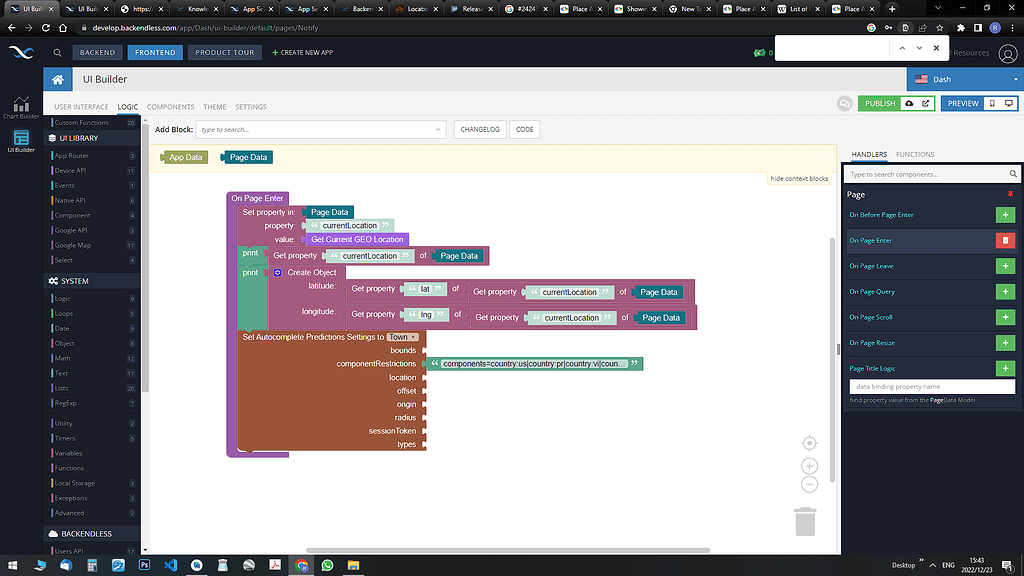Add On Page Leave handler
Viewport: 1024px width, 576px height.
[1005, 266]
